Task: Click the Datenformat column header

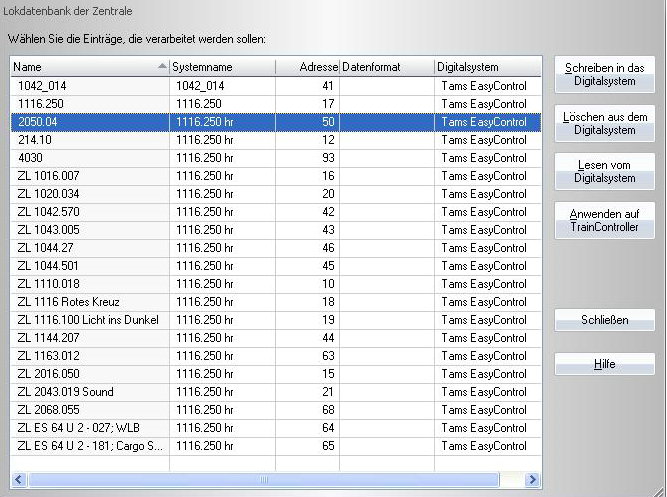Action: coord(385,67)
